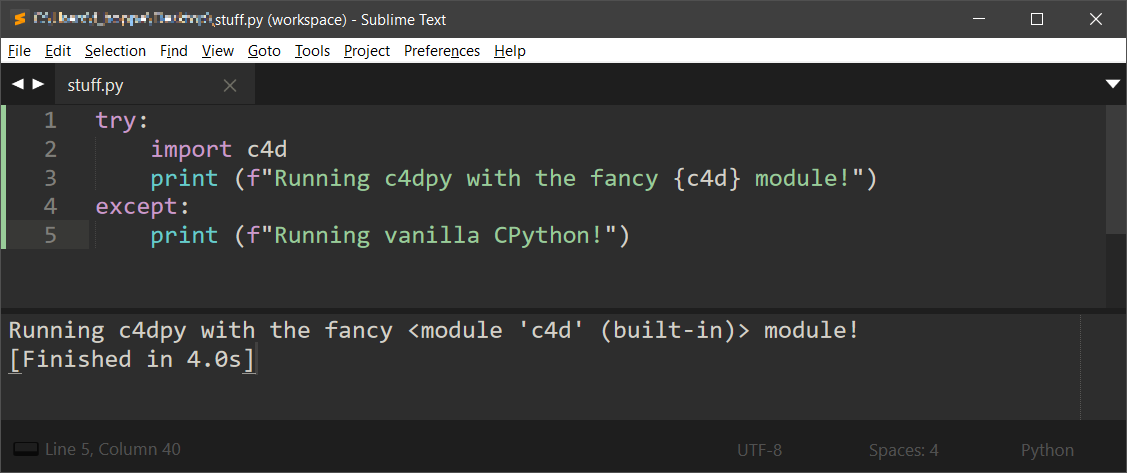The width and height of the screenshot is (1127, 473).
Task: Change file encoding from UTF-8
Action: click(x=759, y=450)
